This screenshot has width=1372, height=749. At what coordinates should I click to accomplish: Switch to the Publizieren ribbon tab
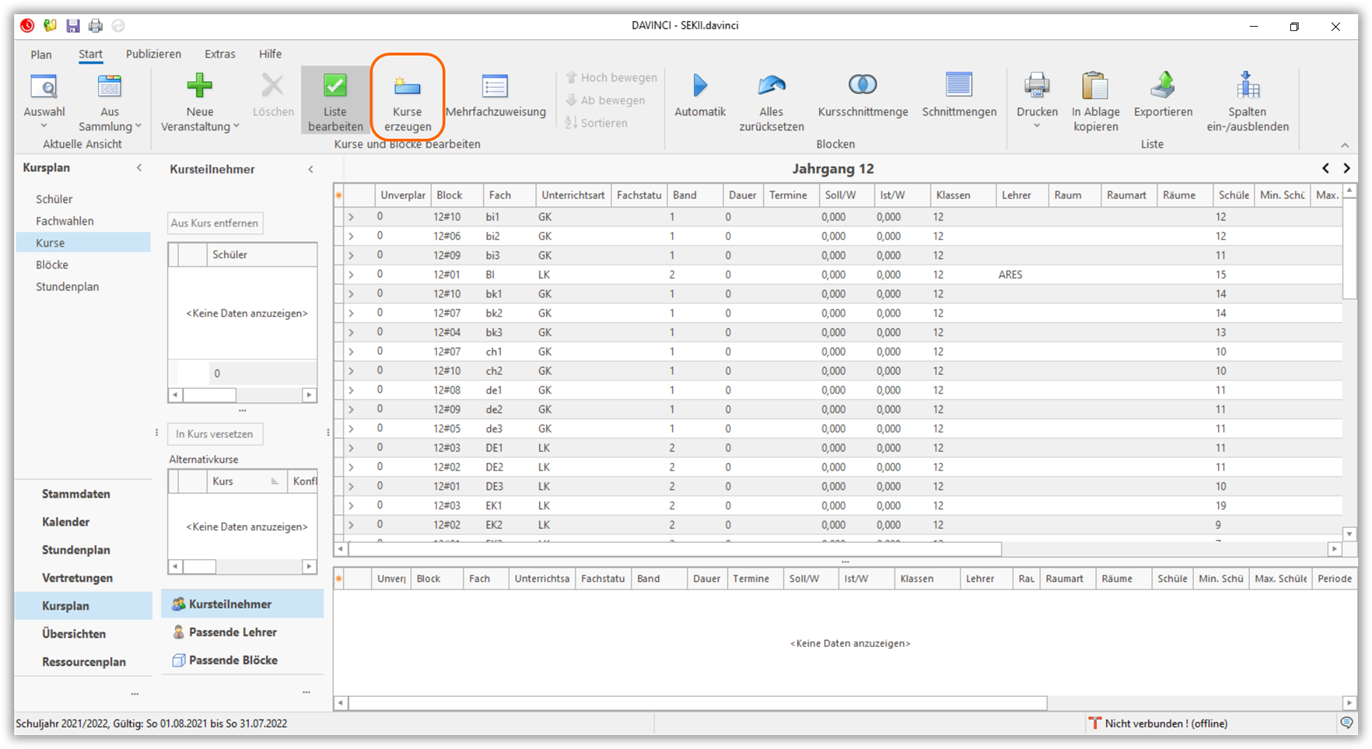[x=153, y=54]
